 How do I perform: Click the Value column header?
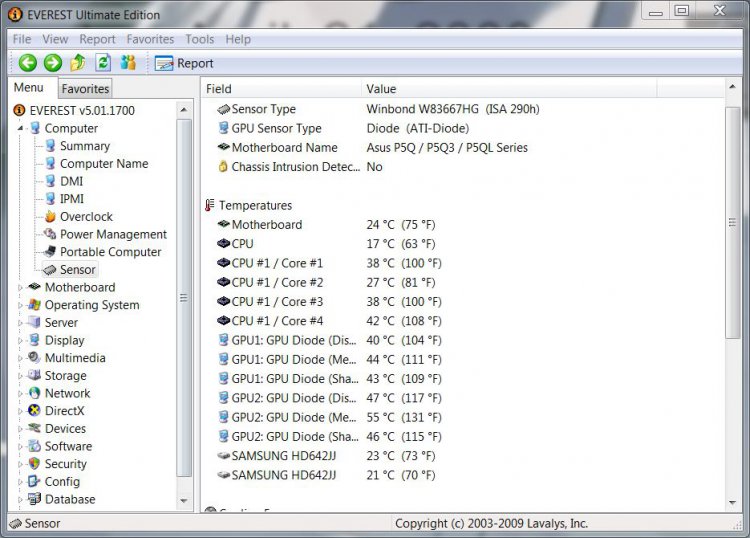[509, 89]
